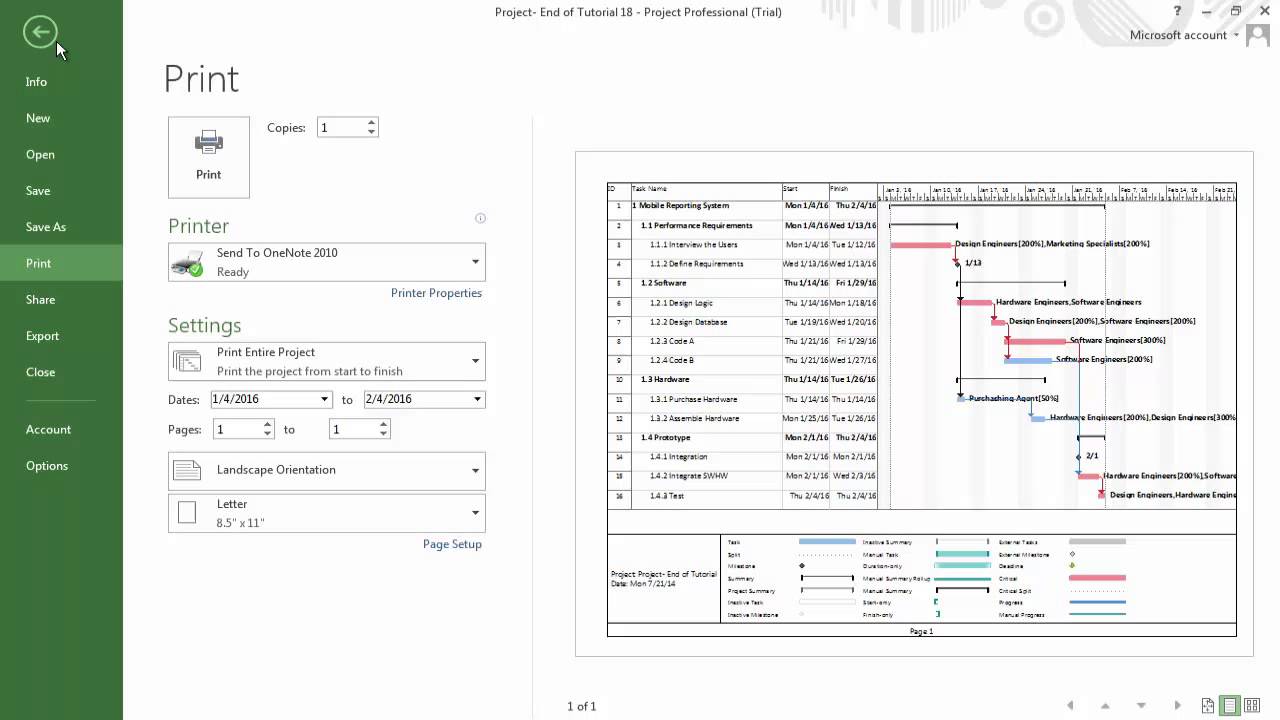
Task: Minimize the Project window
Action: pyautogui.click(x=1207, y=11)
